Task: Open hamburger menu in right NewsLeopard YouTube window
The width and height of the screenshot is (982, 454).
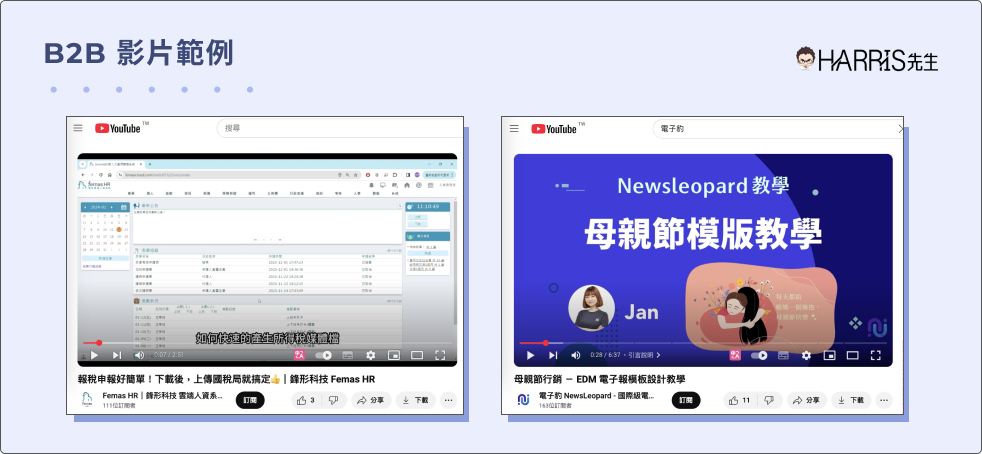Action: point(514,128)
